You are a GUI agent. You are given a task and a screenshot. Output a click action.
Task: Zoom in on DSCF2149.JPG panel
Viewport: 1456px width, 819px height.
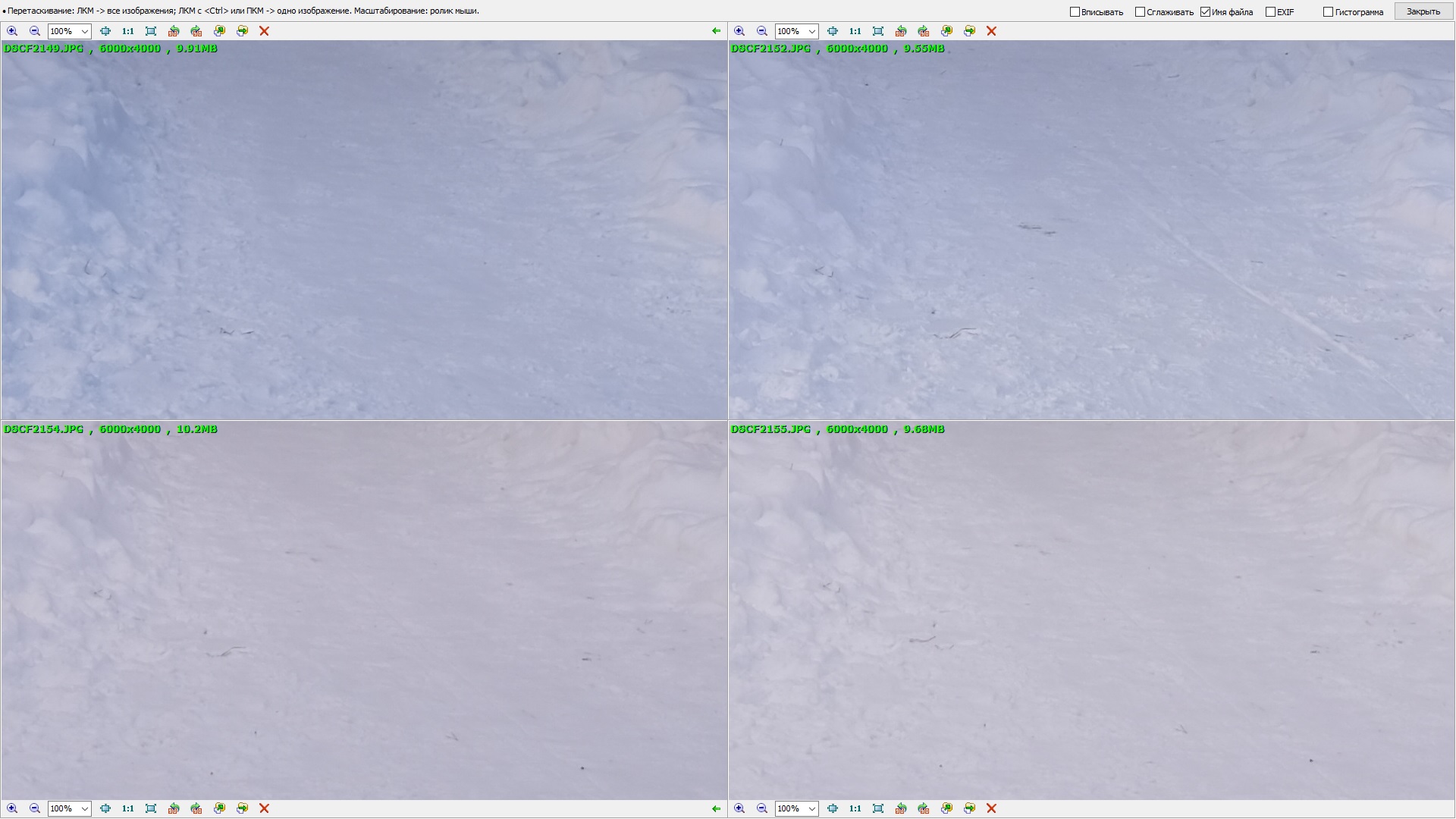12,31
